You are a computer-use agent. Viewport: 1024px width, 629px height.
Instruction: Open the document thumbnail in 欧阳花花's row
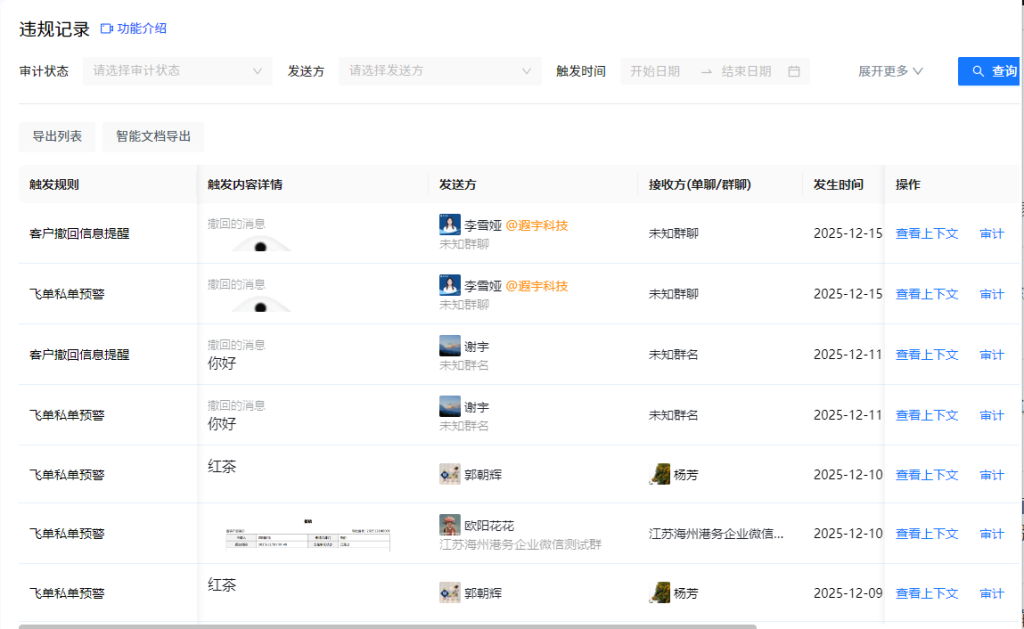308,534
